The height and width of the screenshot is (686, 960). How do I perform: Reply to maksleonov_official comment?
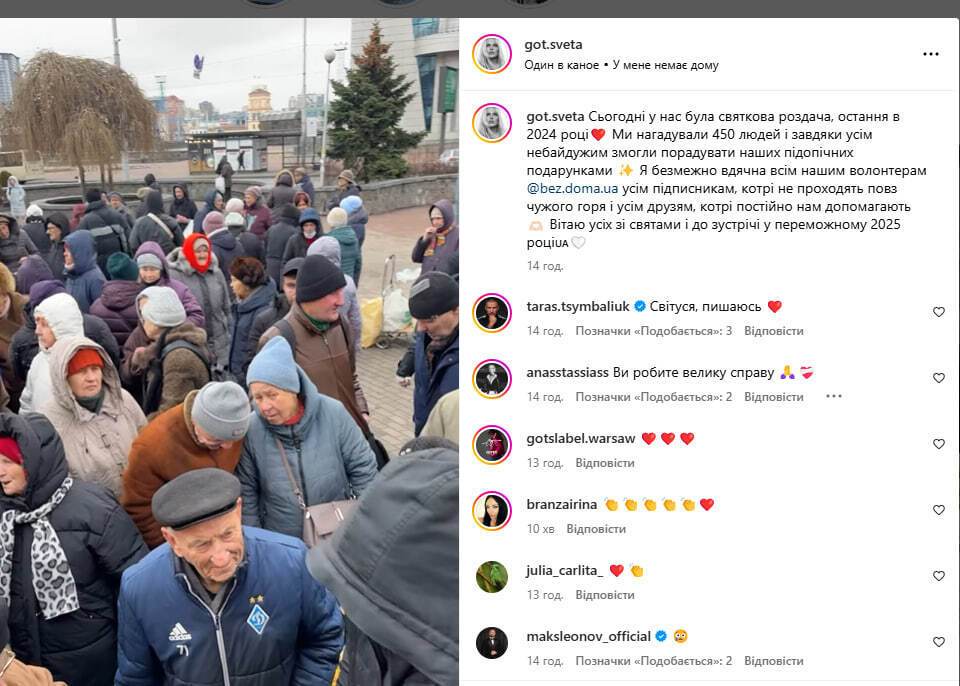(773, 661)
